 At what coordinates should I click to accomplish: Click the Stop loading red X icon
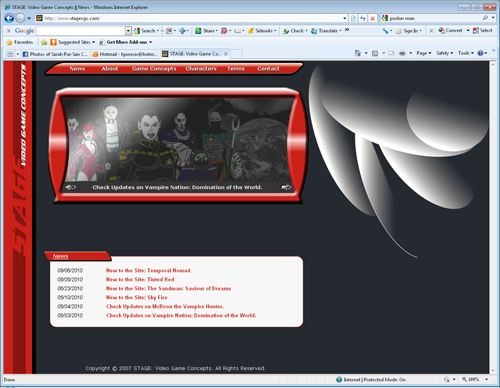(x=373, y=18)
